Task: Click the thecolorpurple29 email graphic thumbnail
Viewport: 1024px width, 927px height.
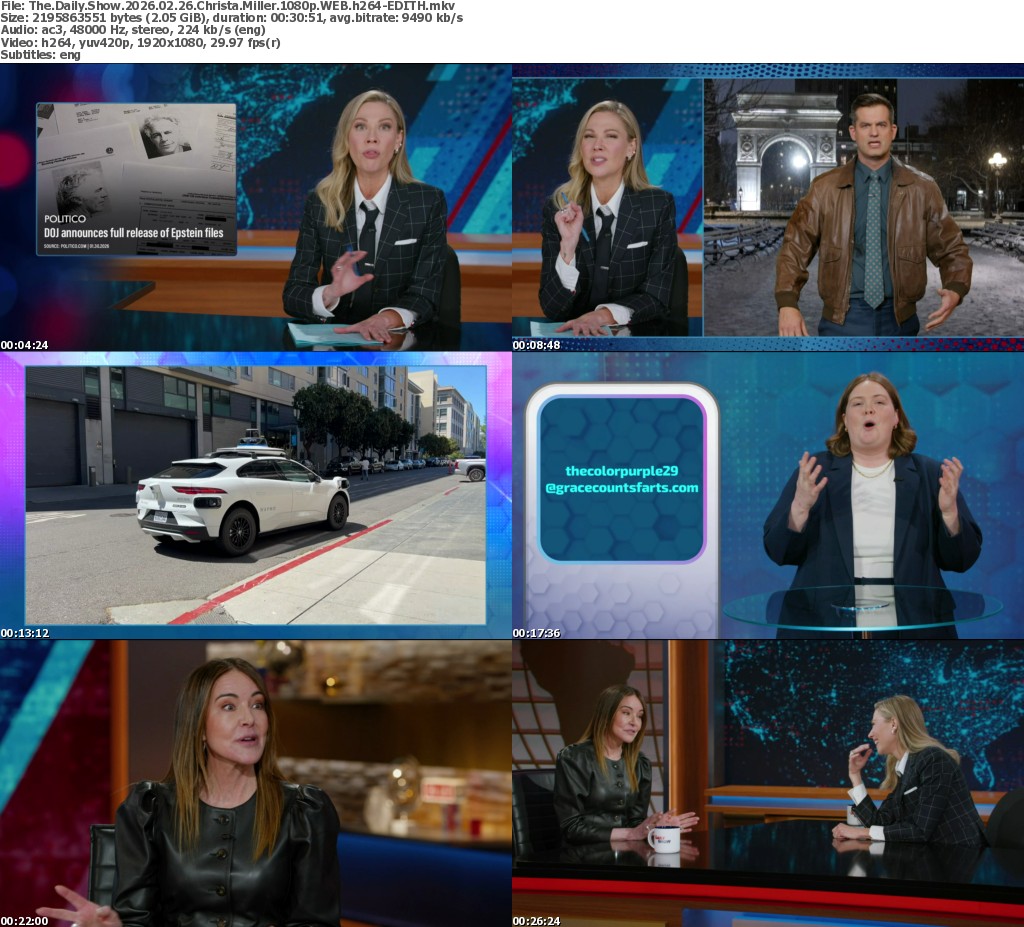Action: (768, 495)
